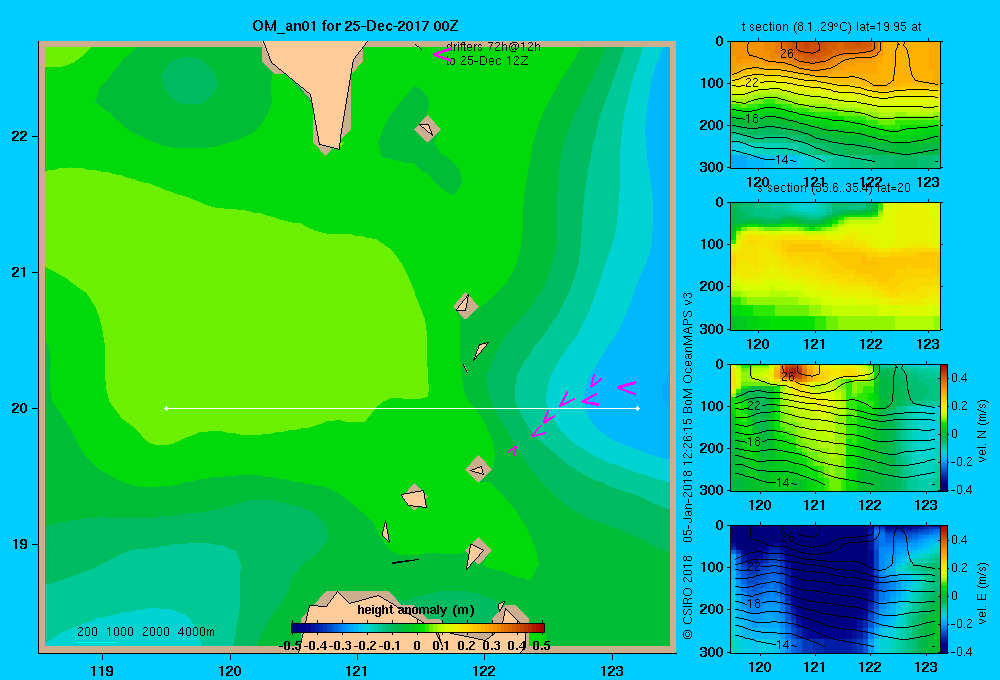
Task: Click the "to 25-Dec 12Z" label
Action: click(x=487, y=61)
